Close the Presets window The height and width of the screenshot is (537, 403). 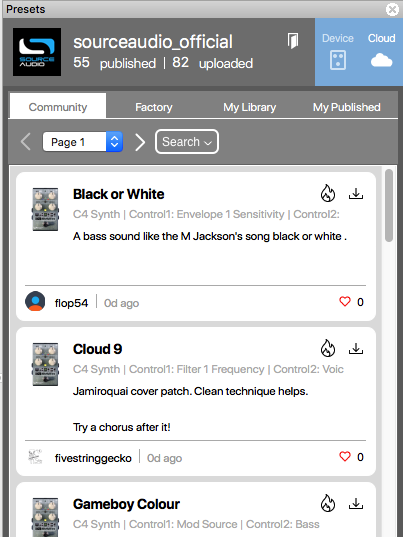pyautogui.click(x=392, y=9)
